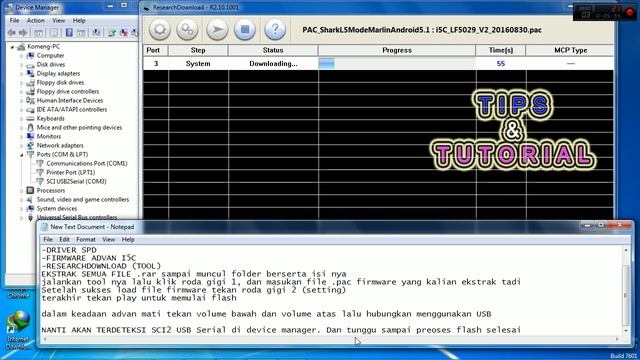Image resolution: width=640 pixels, height=360 pixels.
Task: Collapse the Ports (COM & LPT) node
Action: (x=22, y=155)
